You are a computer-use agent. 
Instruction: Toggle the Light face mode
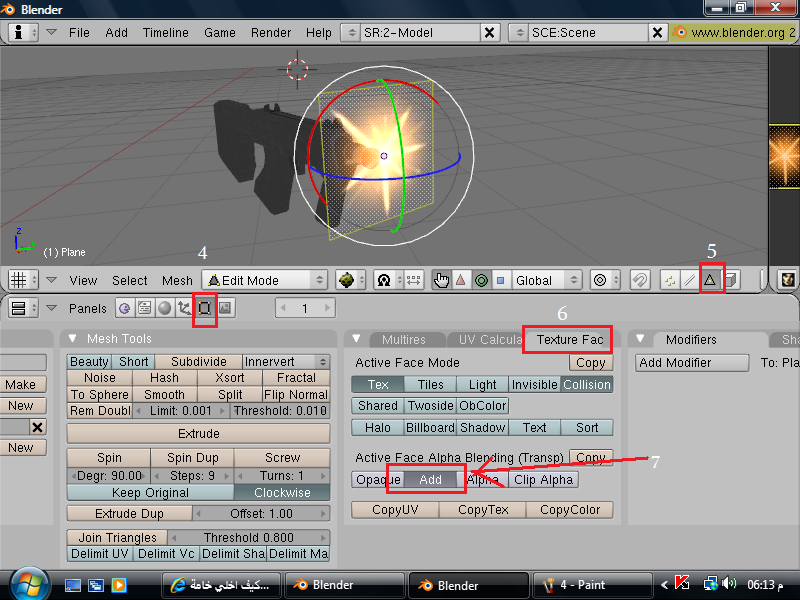[x=483, y=385]
